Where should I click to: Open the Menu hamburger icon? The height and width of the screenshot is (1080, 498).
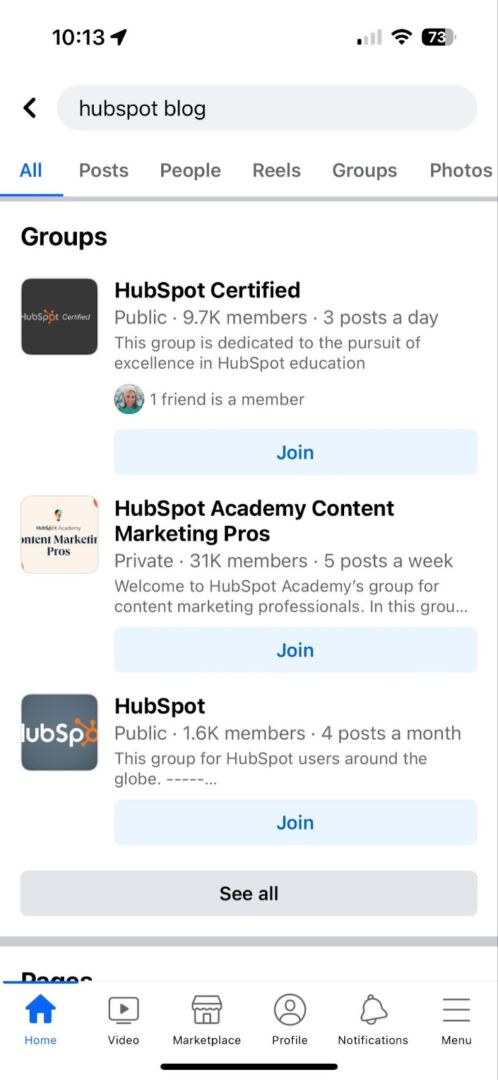[x=456, y=1010]
